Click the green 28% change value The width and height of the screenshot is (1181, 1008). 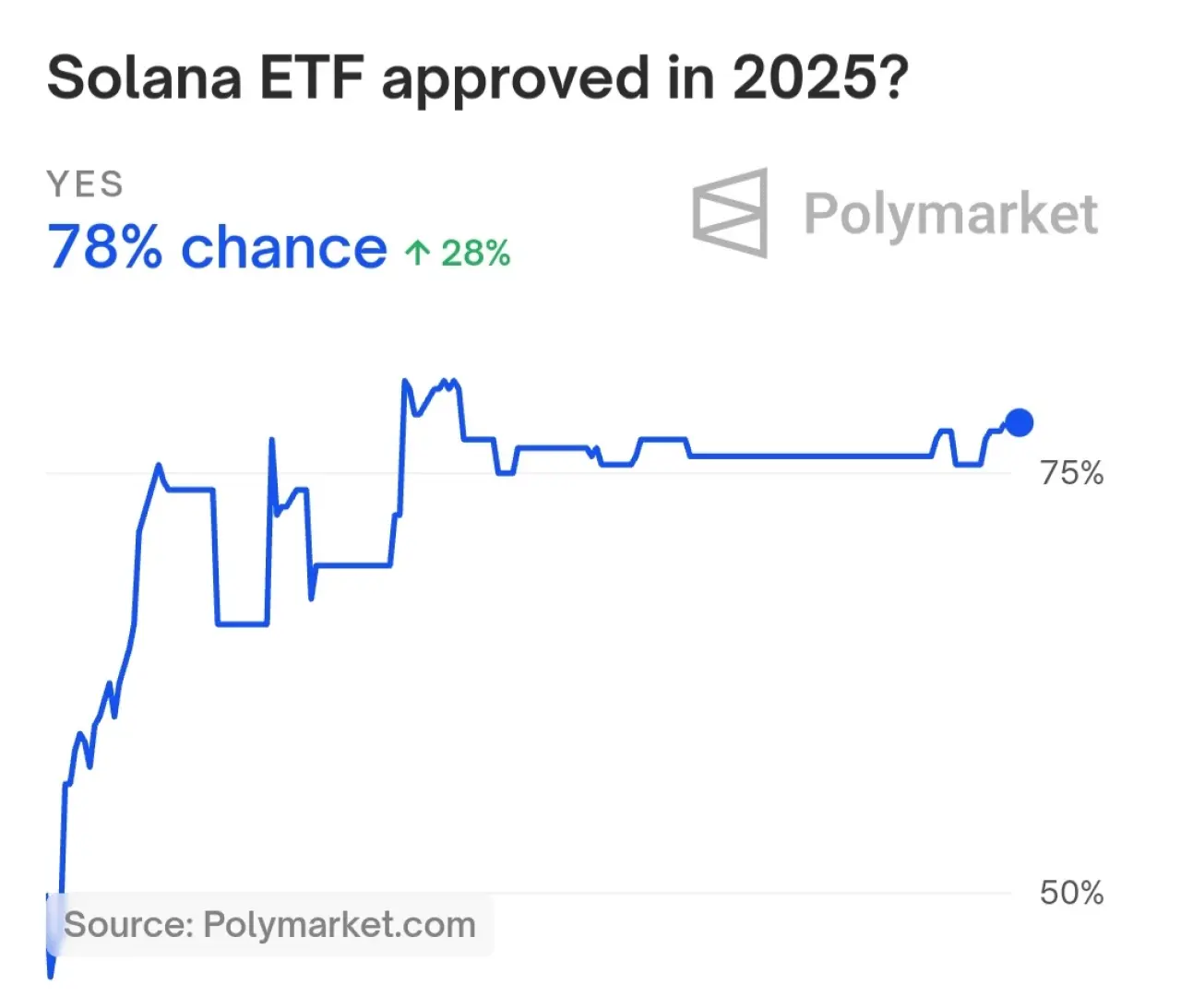[x=475, y=253]
